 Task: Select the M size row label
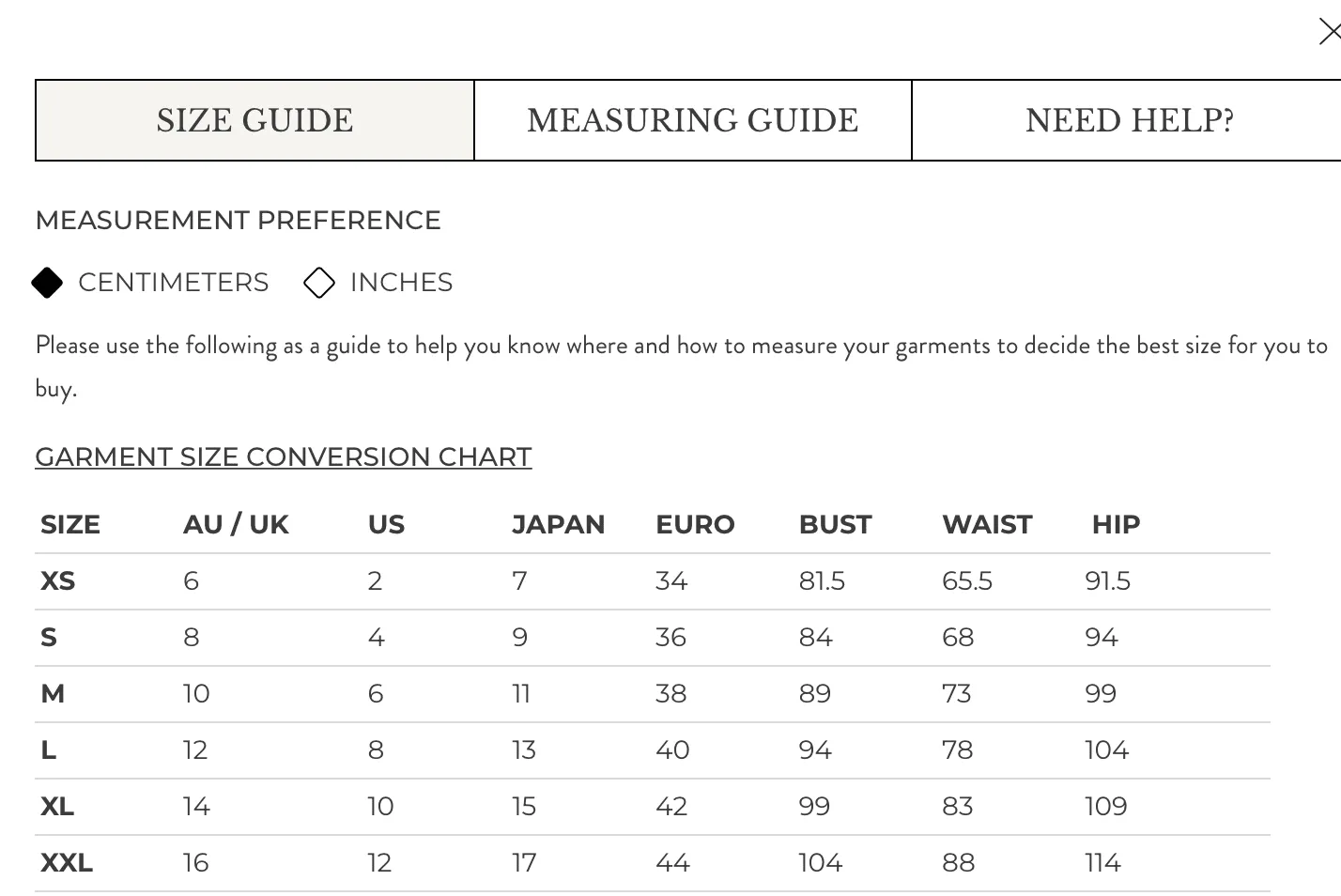53,693
